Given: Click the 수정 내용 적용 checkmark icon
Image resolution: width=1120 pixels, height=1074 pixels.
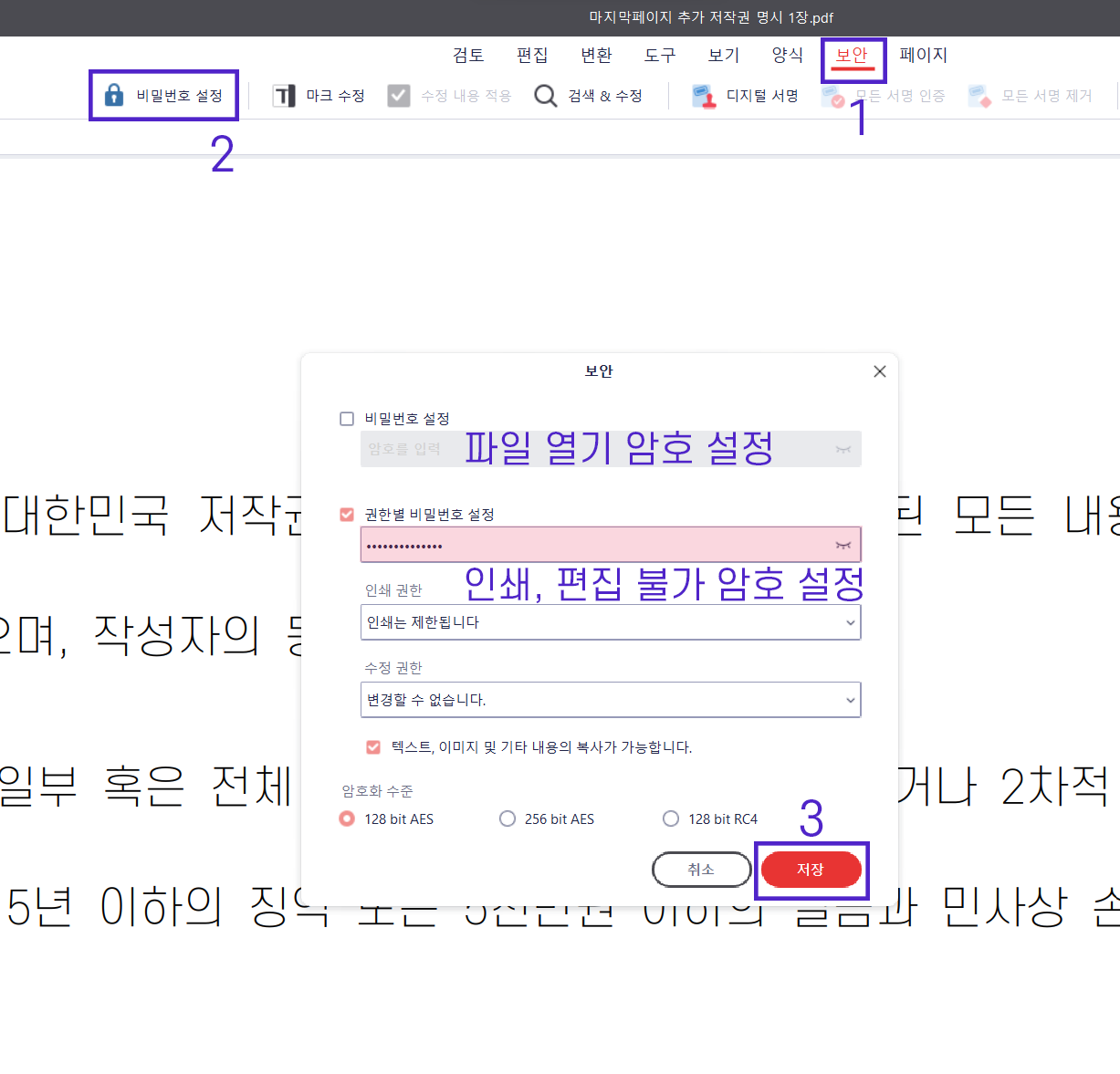Looking at the screenshot, I should pos(399,96).
